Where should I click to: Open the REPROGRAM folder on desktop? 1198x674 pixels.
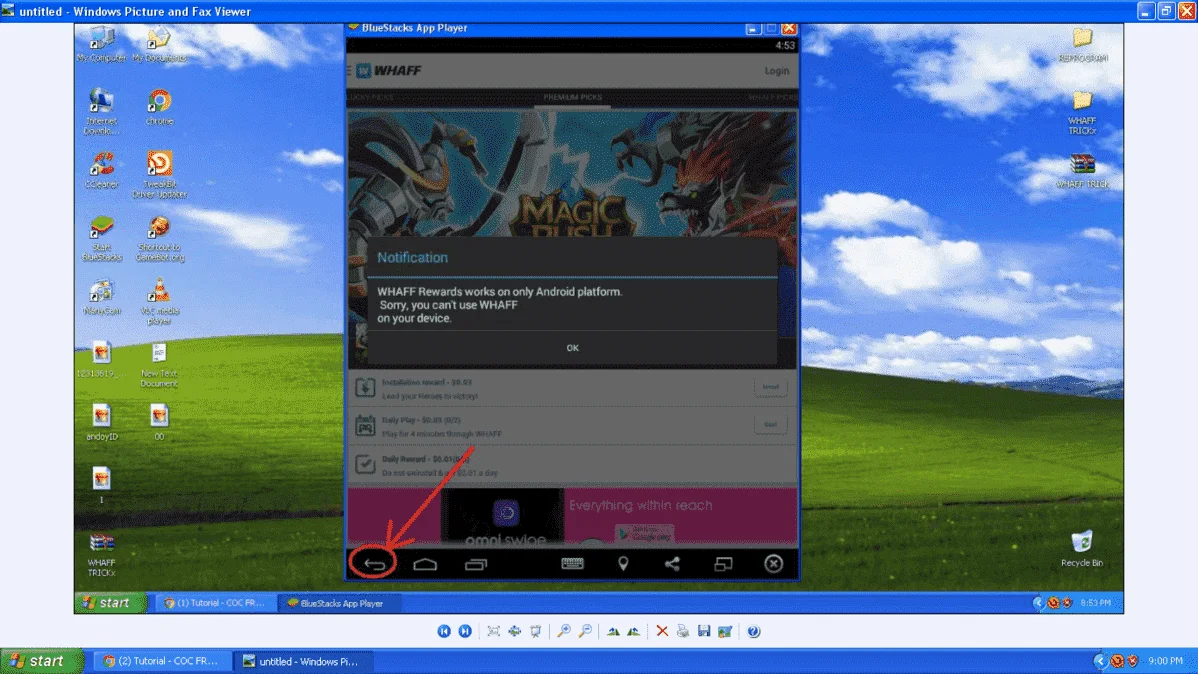(1083, 44)
